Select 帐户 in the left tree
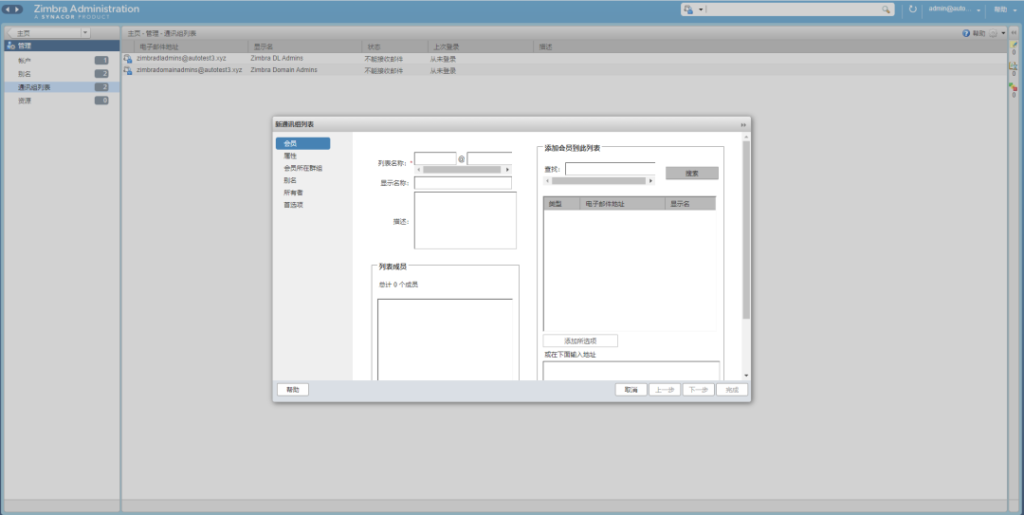The width and height of the screenshot is (1024, 515). 62,60
